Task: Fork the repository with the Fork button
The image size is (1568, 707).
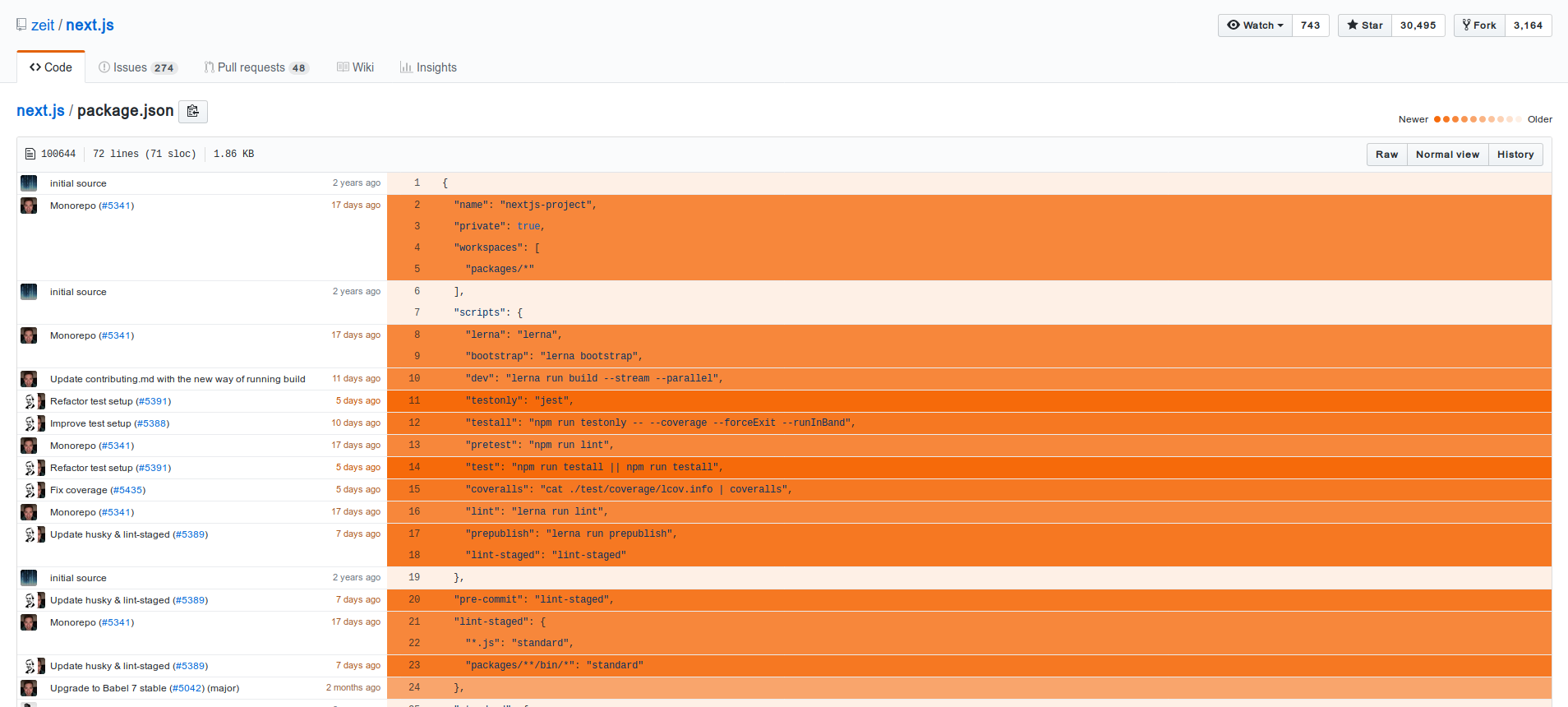Action: (x=1479, y=25)
